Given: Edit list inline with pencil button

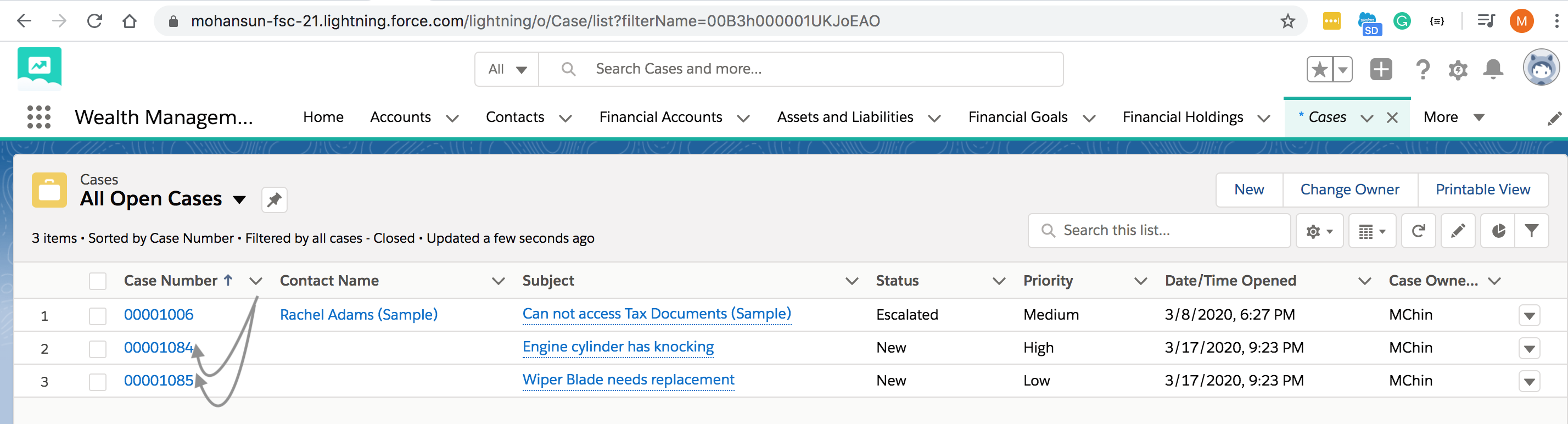Looking at the screenshot, I should point(1457,230).
